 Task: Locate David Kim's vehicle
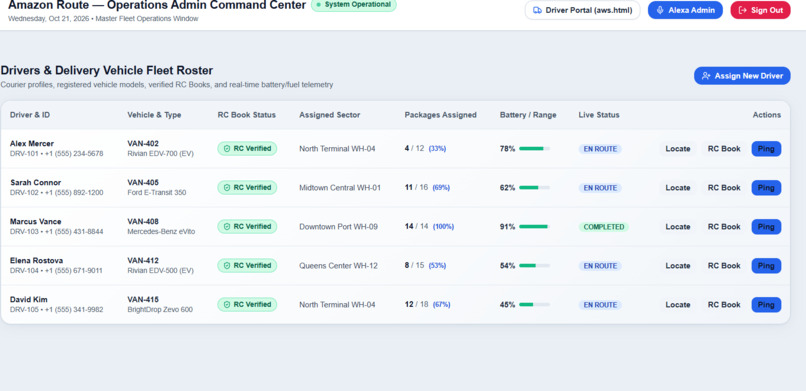click(677, 305)
